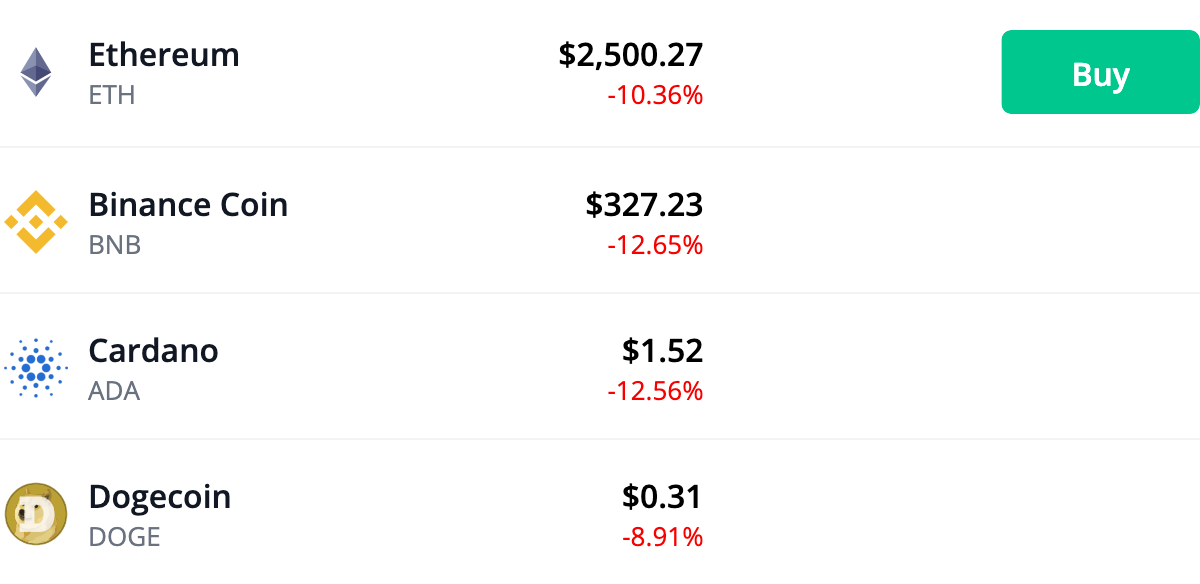This screenshot has width=1200, height=584.
Task: Click the BNB ticker label
Action: (x=114, y=245)
